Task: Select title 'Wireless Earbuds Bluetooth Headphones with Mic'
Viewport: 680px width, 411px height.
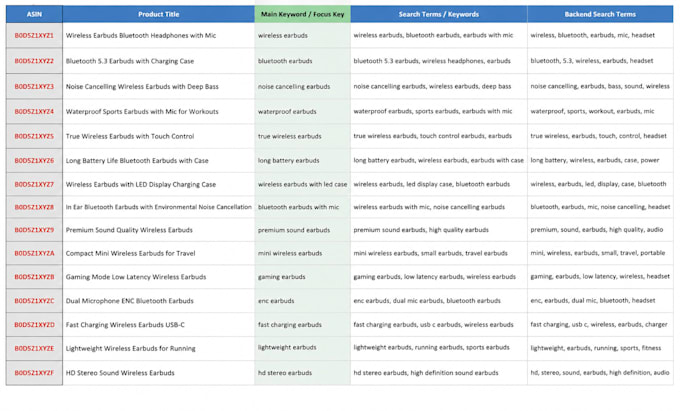Action: (141, 35)
